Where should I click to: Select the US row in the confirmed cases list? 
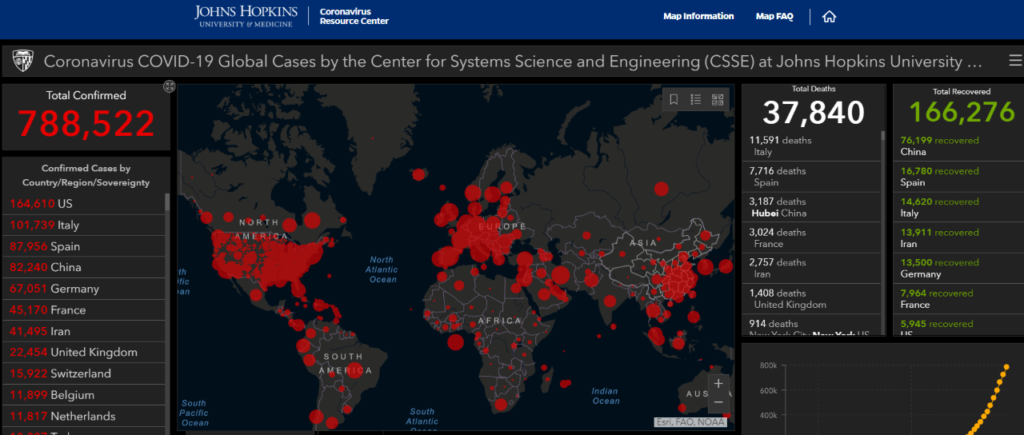point(84,204)
